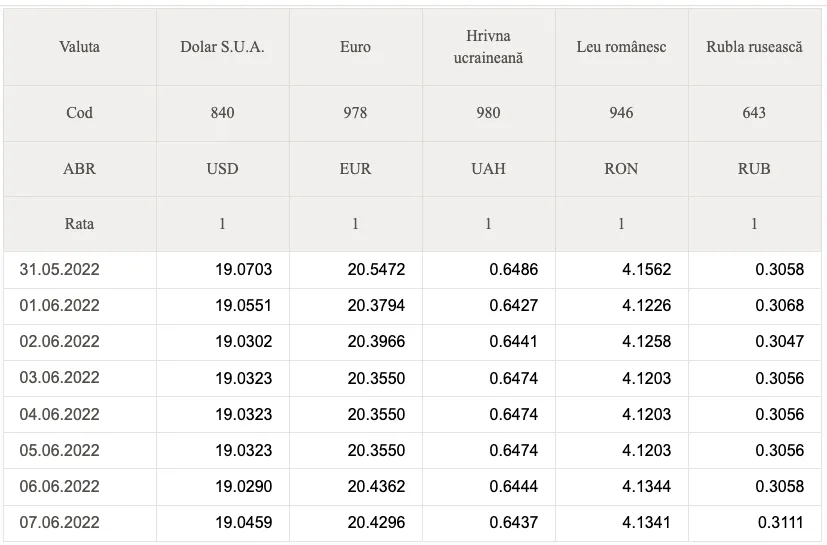Select the EUR abbreviation cell
The image size is (827, 545).
[355, 169]
